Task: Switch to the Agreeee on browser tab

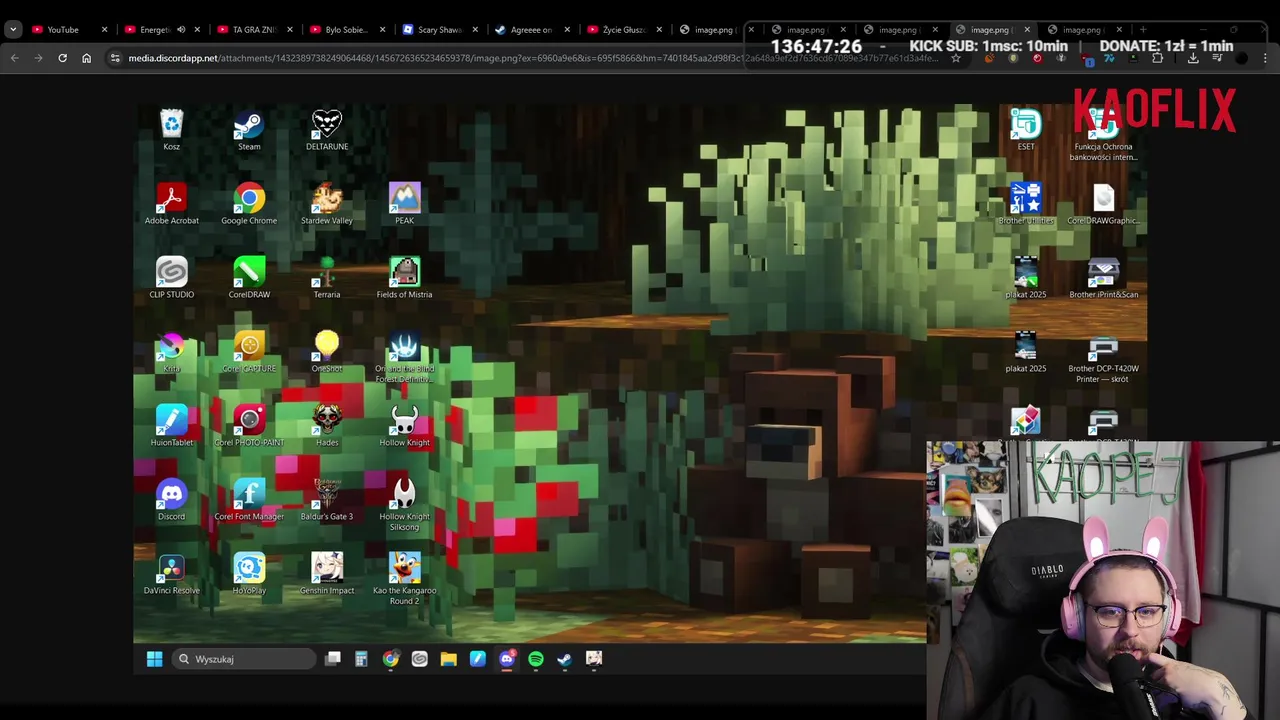Action: pos(531,29)
